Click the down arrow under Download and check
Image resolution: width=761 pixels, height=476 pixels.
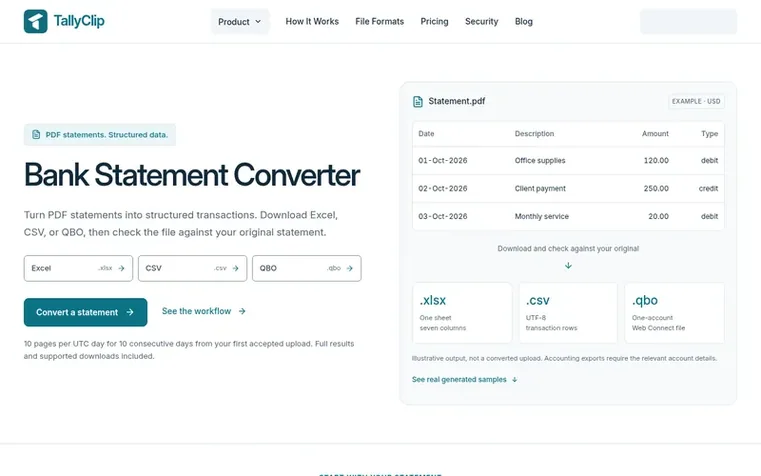coord(568,265)
